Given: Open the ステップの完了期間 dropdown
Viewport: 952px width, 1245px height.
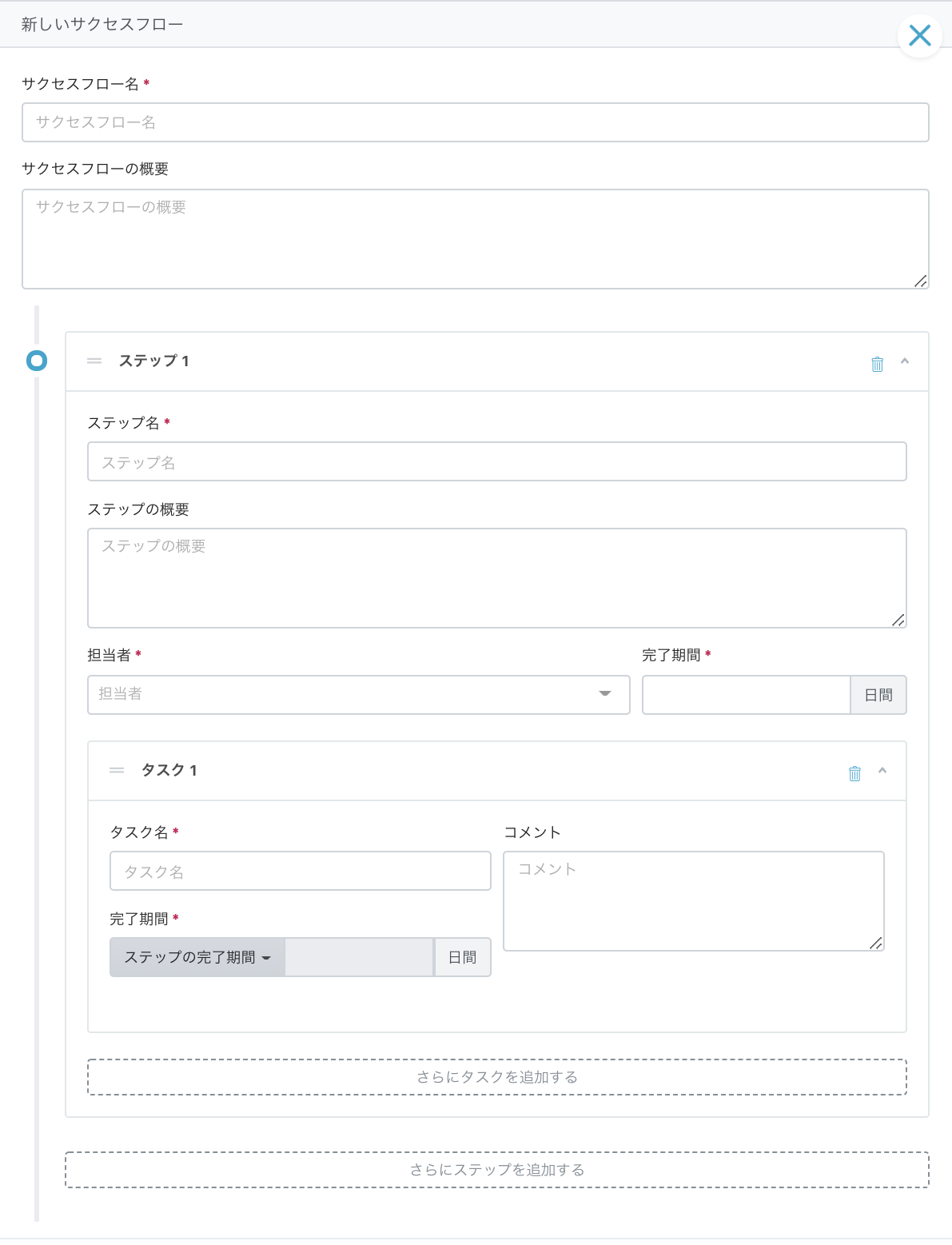Looking at the screenshot, I should click(x=197, y=957).
